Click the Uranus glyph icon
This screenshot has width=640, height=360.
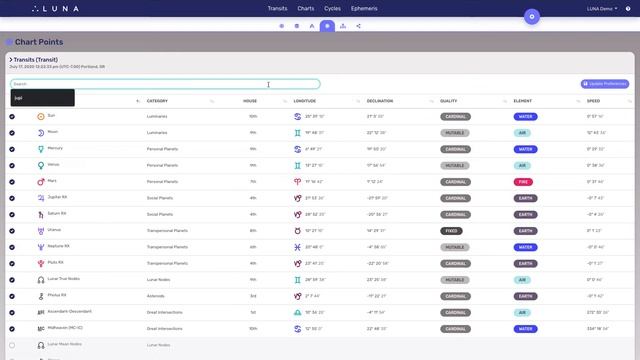click(x=41, y=231)
